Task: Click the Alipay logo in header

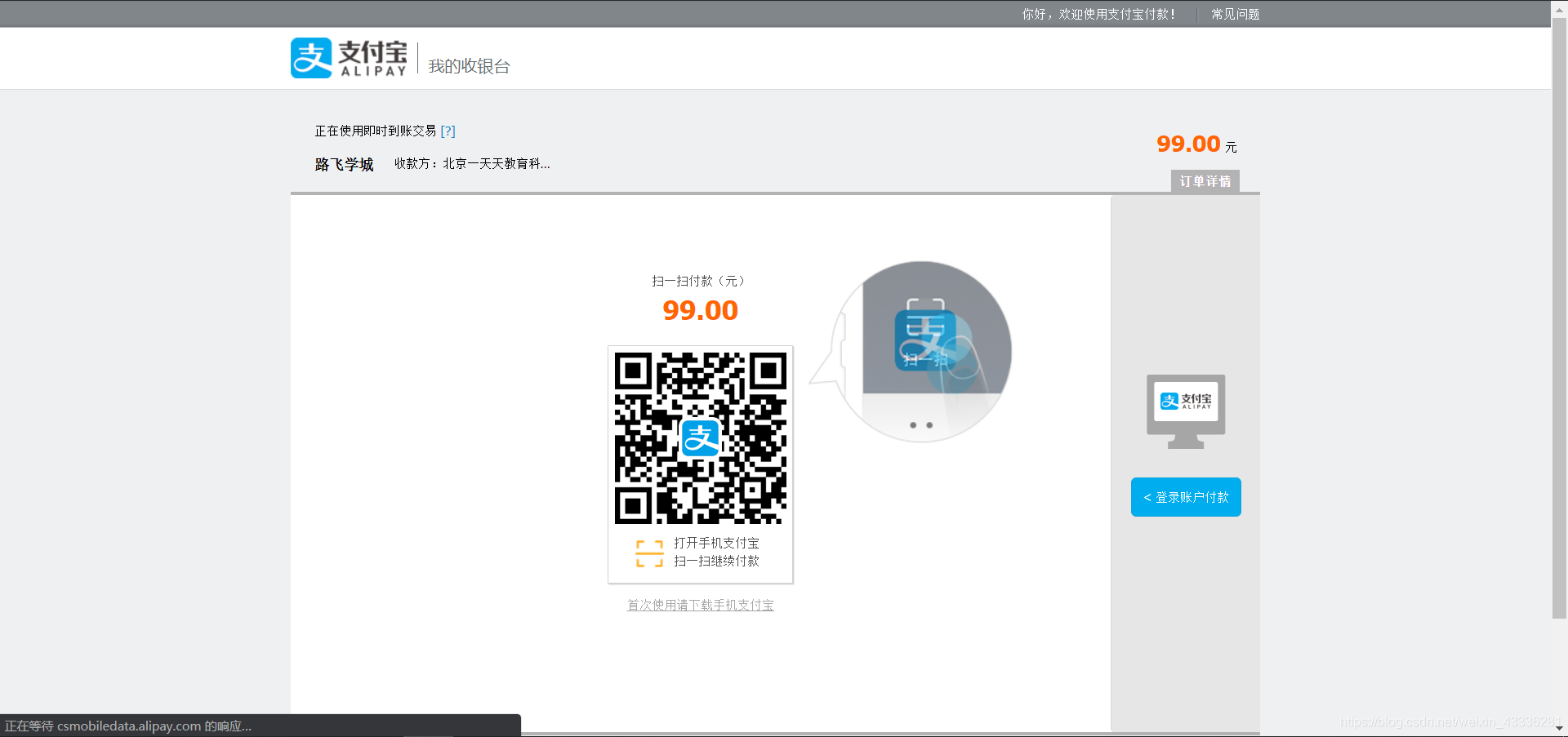Action: 349,58
